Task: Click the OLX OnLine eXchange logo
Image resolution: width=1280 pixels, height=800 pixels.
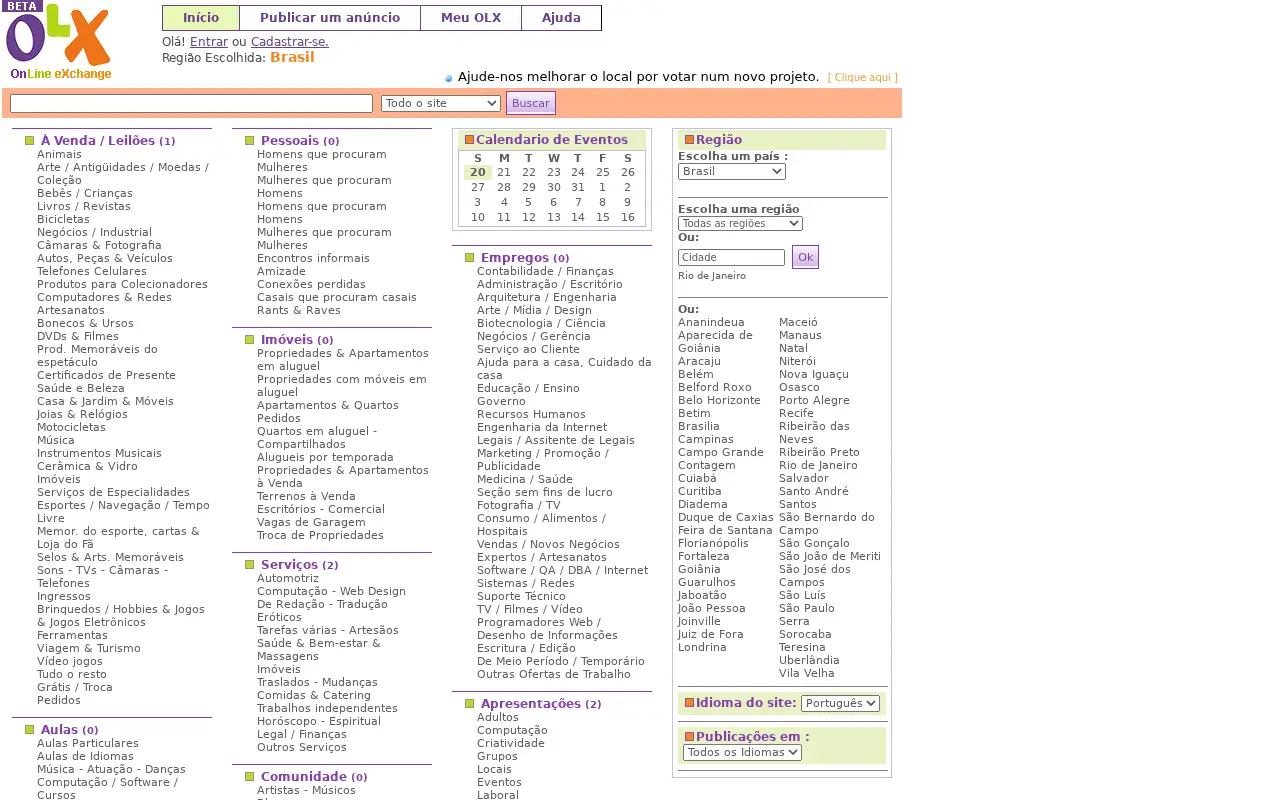Action: pos(58,41)
